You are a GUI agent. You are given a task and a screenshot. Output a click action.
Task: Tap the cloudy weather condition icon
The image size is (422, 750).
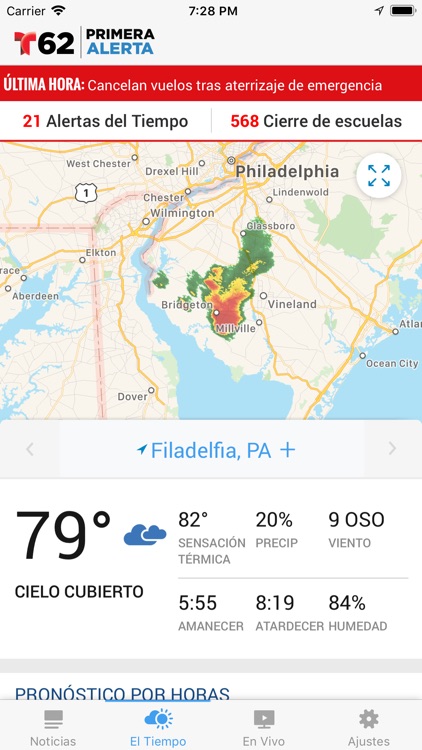tap(145, 535)
